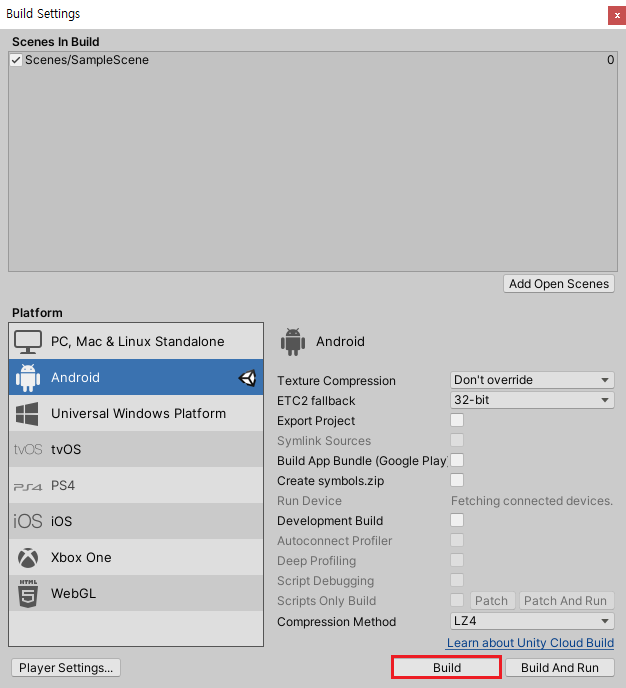Open the Compression Method LZ4 dropdown
The width and height of the screenshot is (626, 688).
(532, 621)
